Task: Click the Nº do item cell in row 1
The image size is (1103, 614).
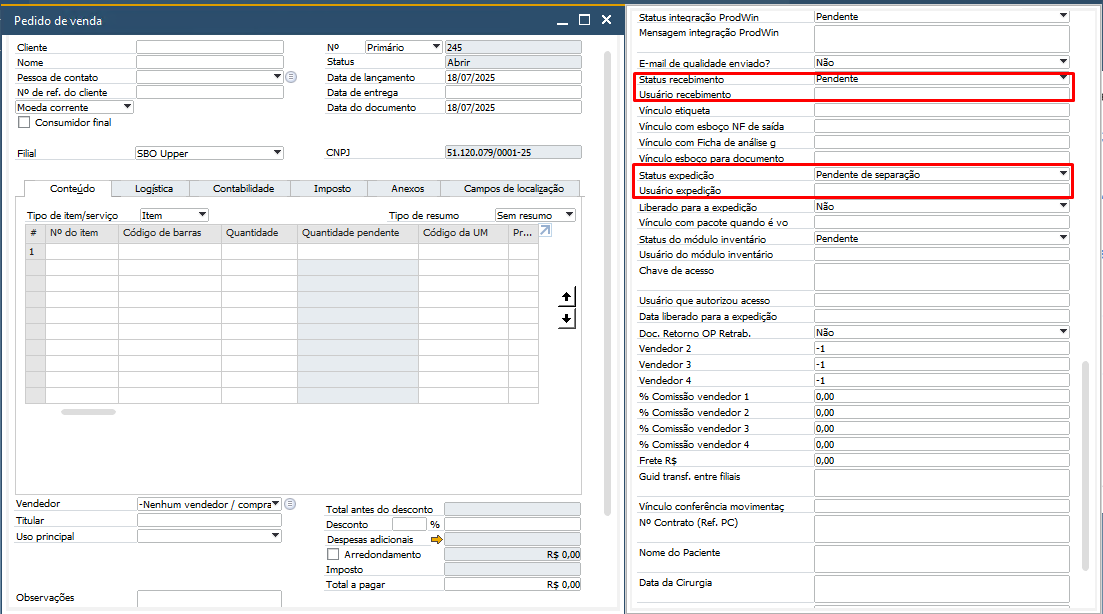Action: [x=82, y=251]
